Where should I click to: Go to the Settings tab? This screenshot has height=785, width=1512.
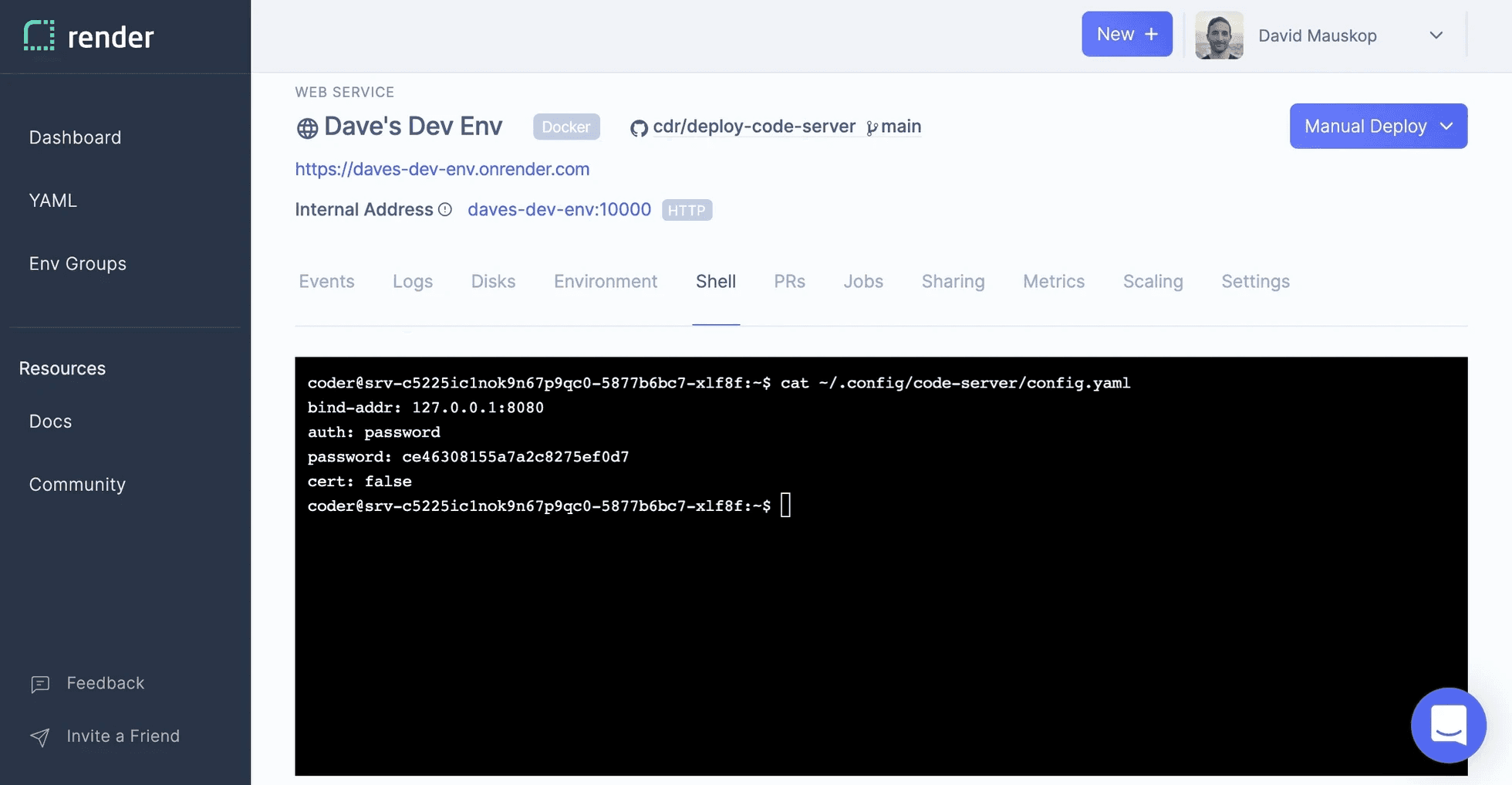(x=1255, y=281)
